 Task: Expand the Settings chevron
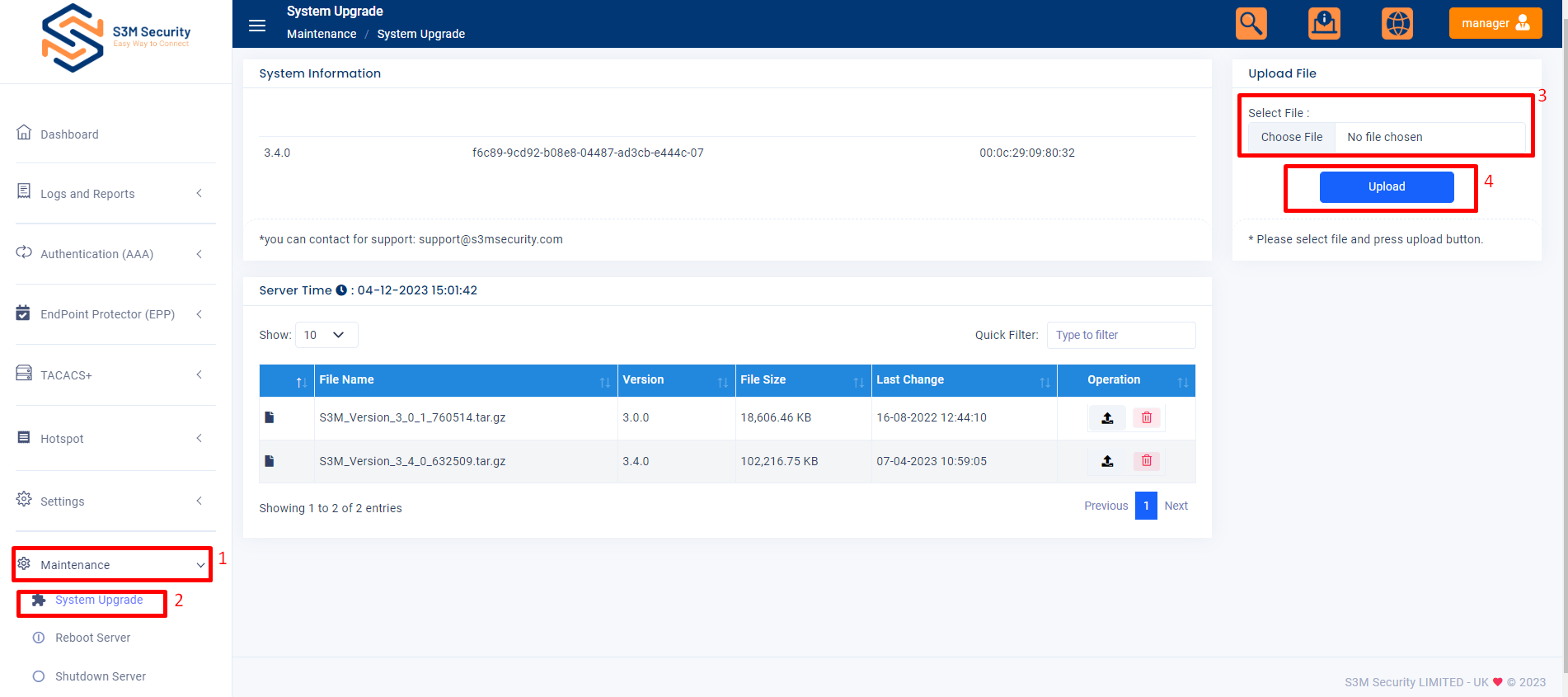click(199, 501)
